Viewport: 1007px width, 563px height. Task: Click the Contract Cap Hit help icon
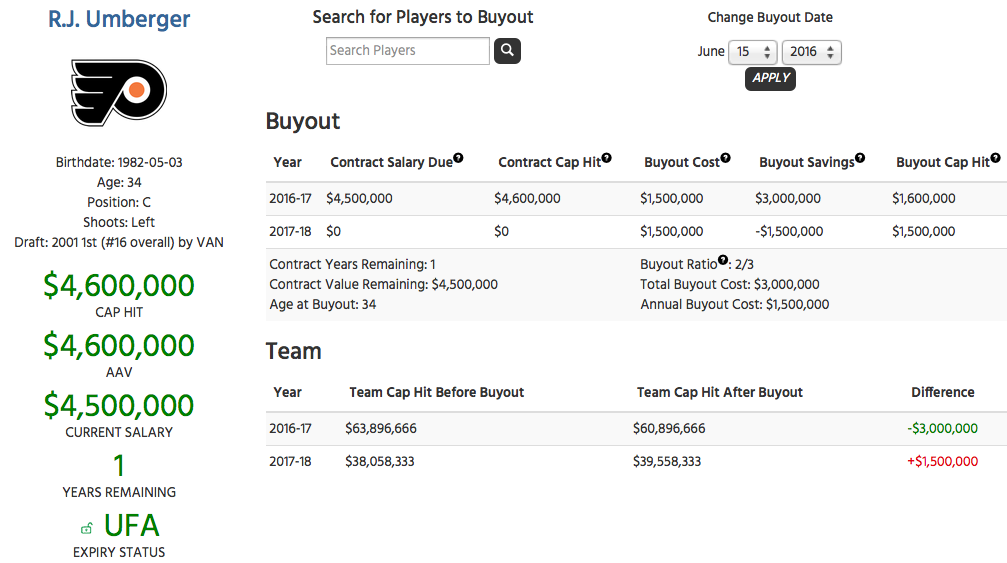[606, 158]
